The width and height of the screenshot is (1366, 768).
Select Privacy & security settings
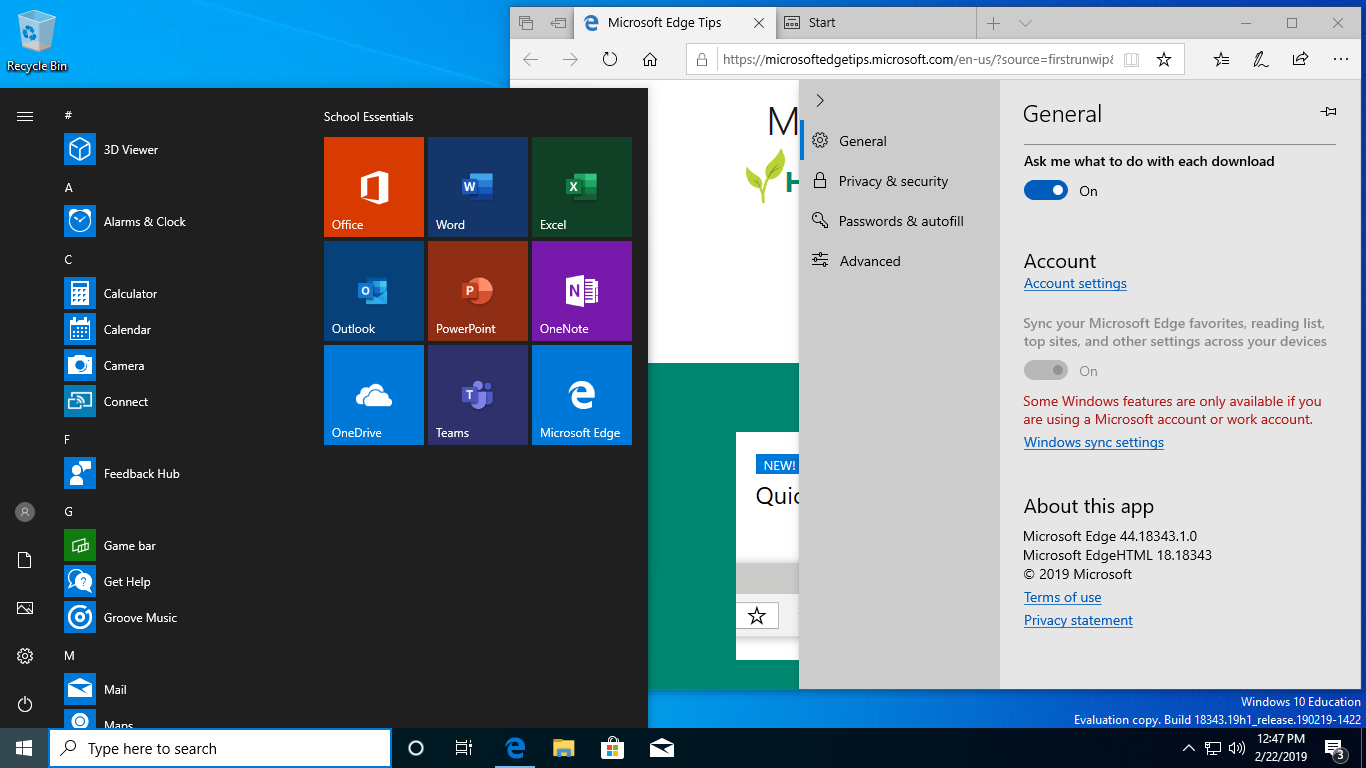tap(900, 181)
